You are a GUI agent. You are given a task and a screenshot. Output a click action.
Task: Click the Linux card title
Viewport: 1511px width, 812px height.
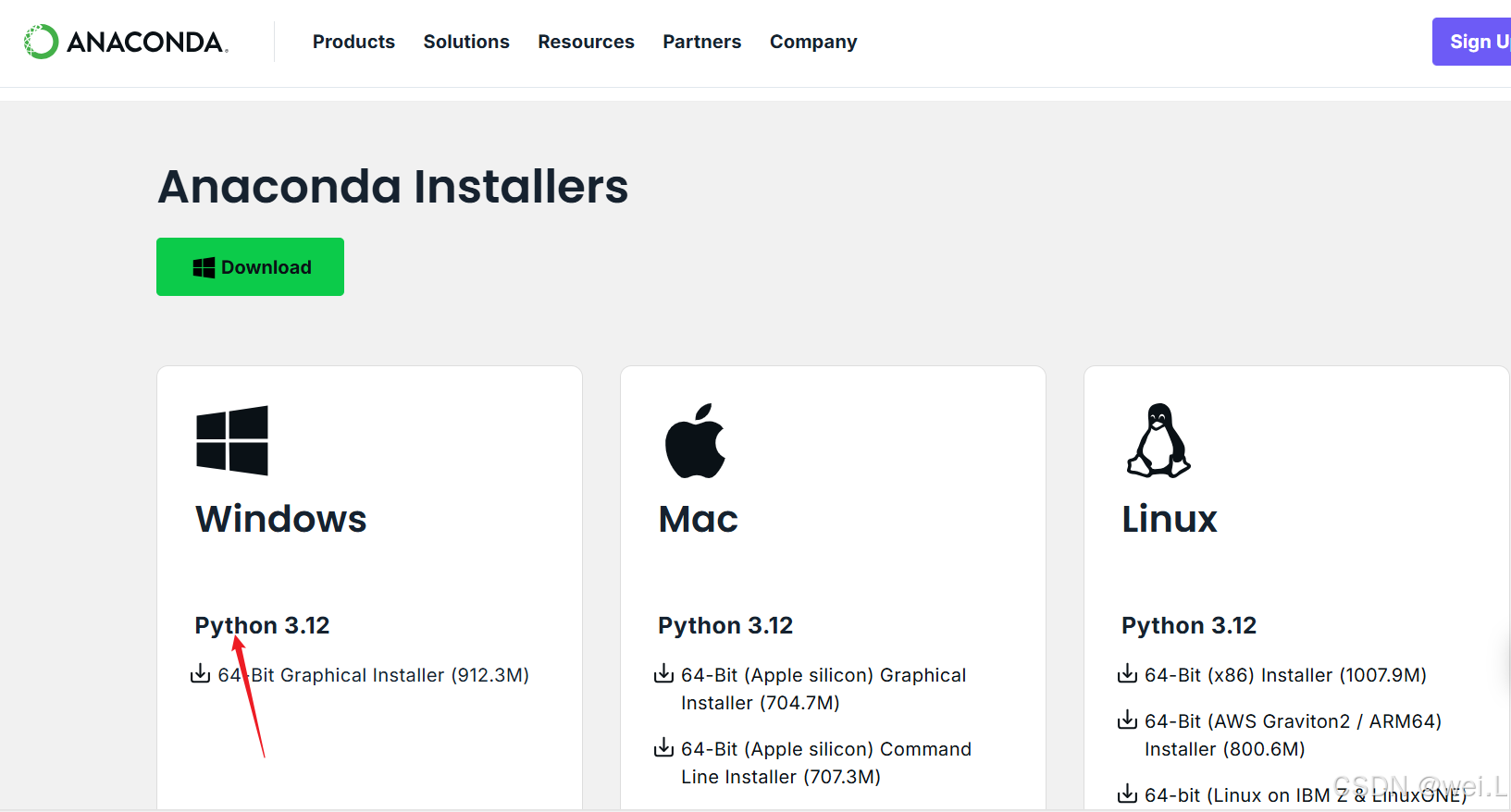click(x=1170, y=519)
